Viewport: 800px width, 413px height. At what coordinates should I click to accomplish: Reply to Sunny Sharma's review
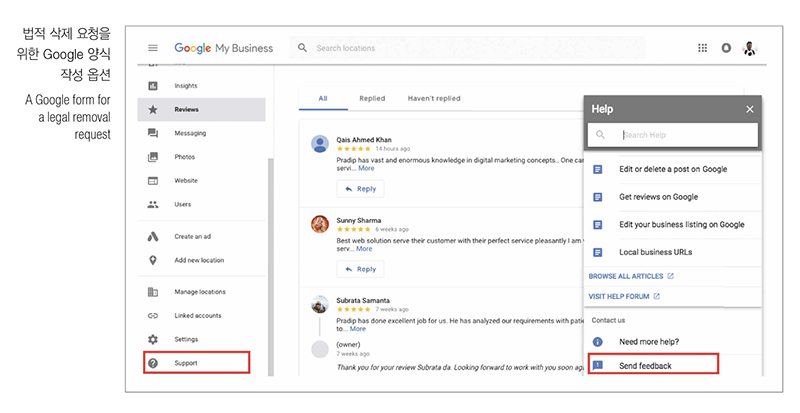pyautogui.click(x=360, y=269)
